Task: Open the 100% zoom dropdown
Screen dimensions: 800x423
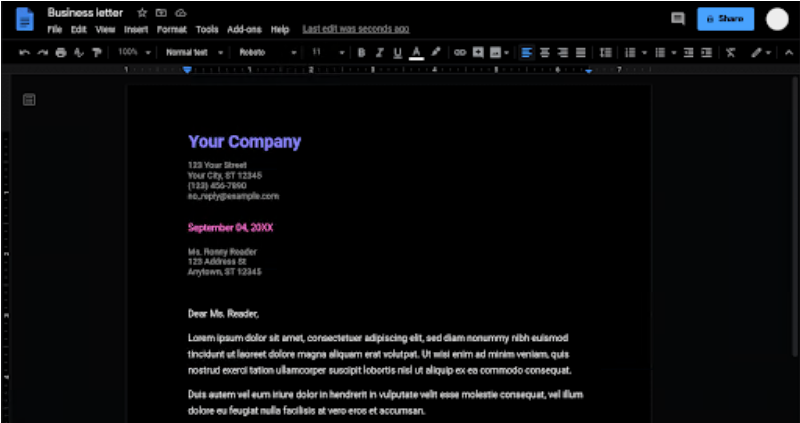Action: coord(133,52)
